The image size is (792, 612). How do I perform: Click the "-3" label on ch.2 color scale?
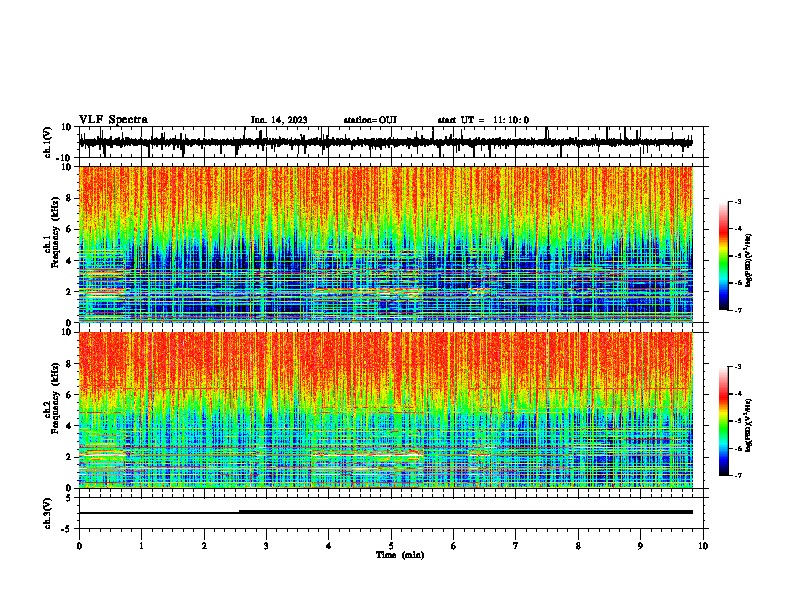coord(738,367)
